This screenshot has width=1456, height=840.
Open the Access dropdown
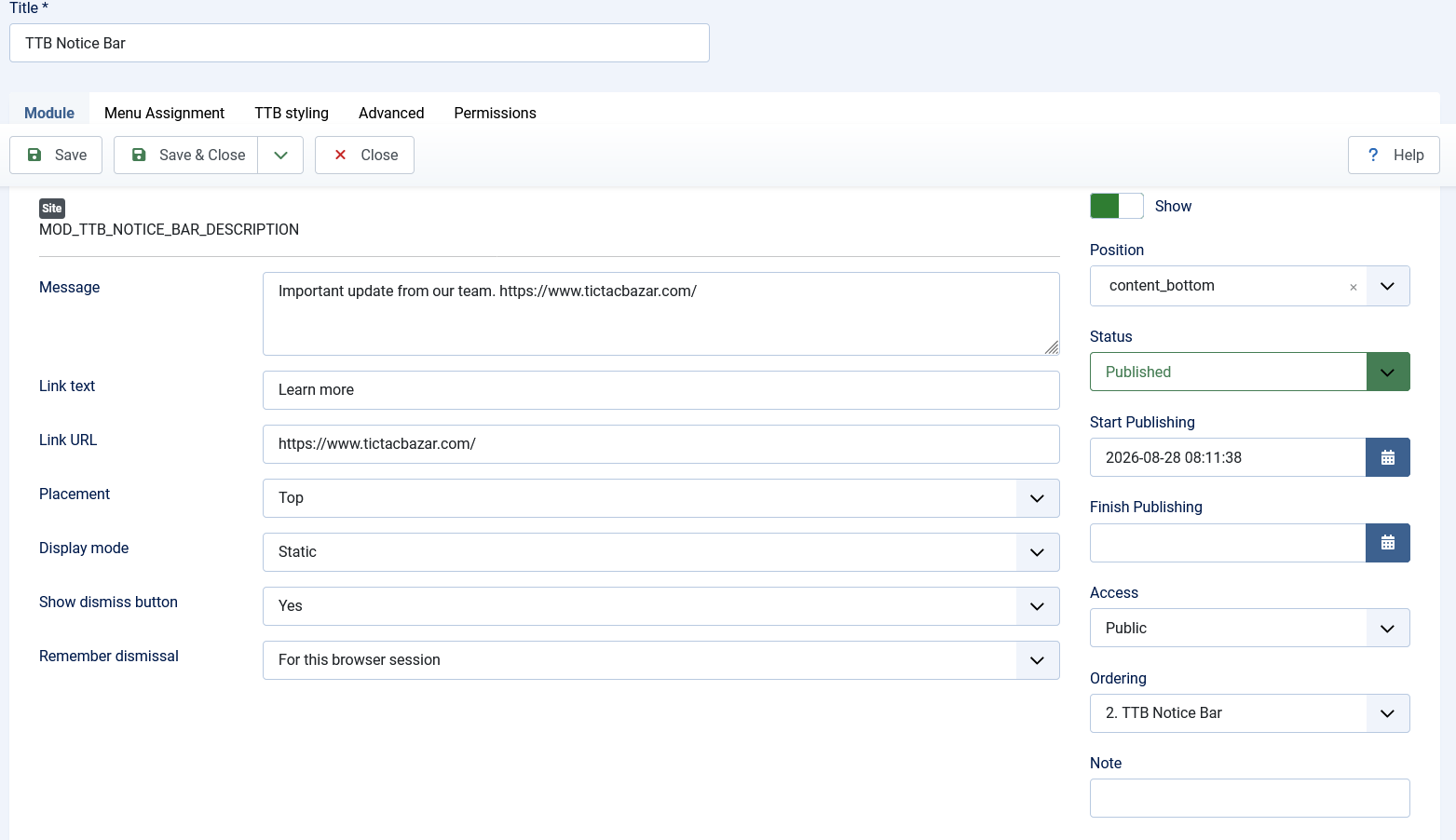coord(1249,628)
